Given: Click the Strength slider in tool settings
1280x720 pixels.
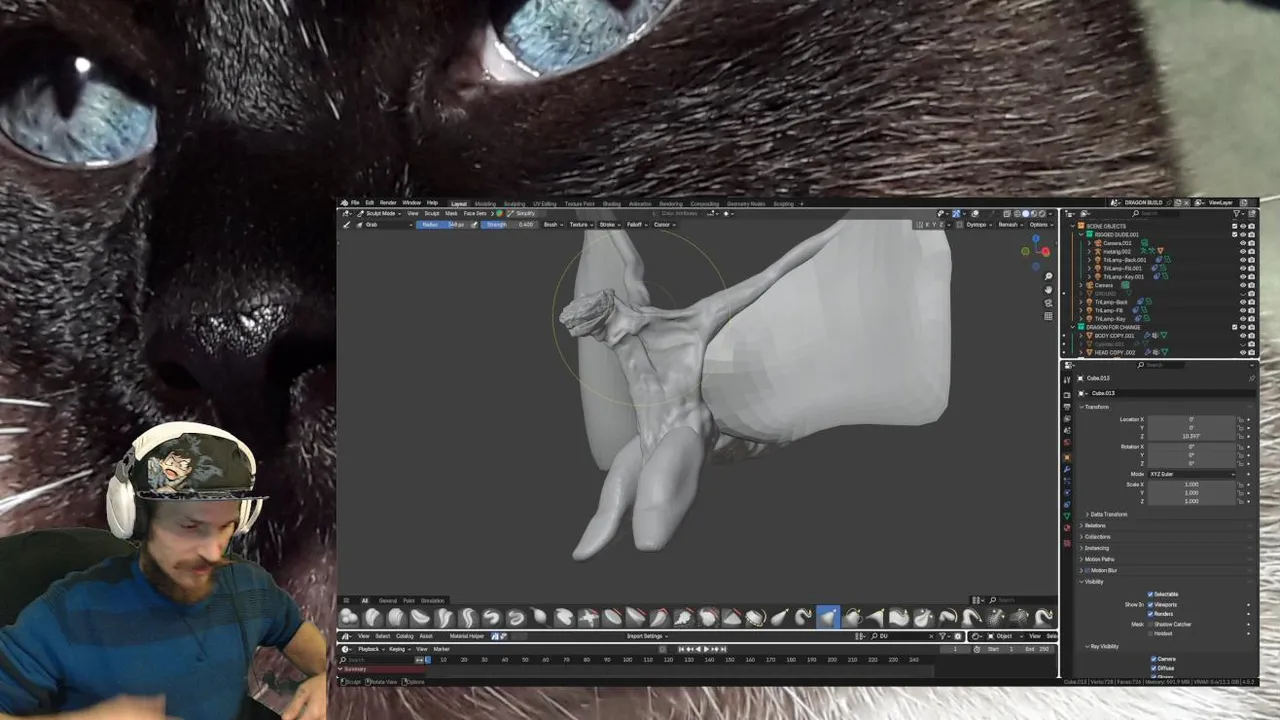Looking at the screenshot, I should coord(510,224).
